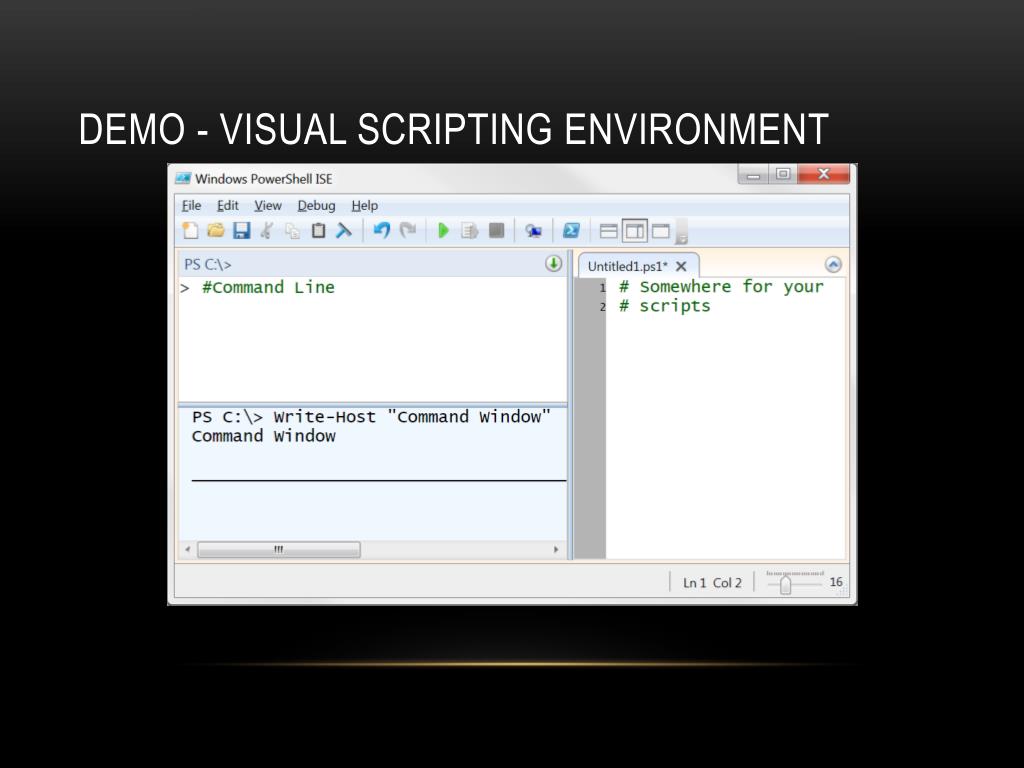Screen dimensions: 1024x768
Task: Click the horizontal scrollbar thumb in output pane
Action: [x=279, y=550]
